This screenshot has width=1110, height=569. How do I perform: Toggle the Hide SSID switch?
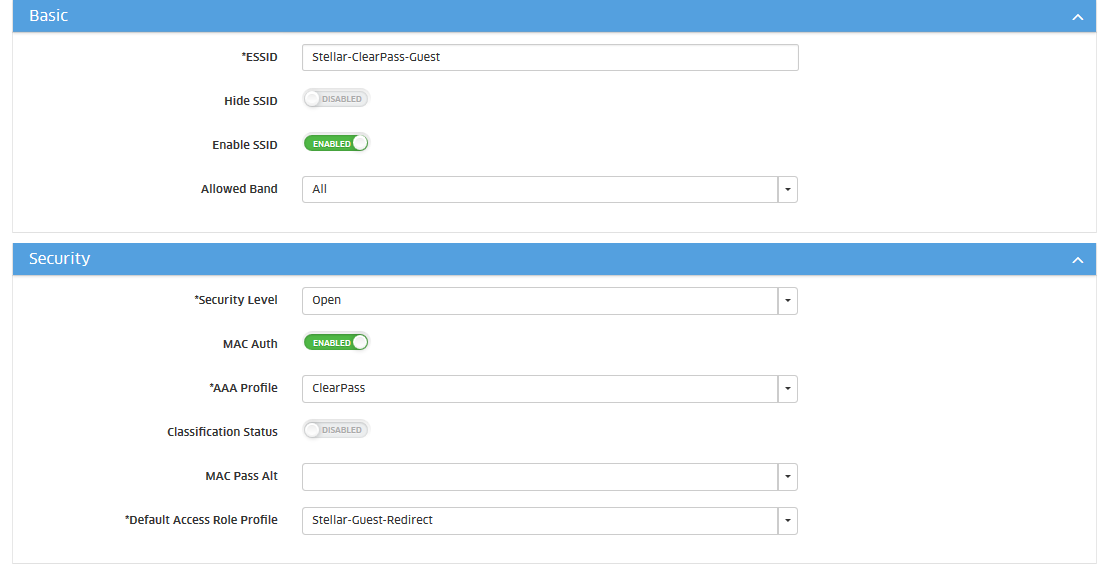pyautogui.click(x=336, y=99)
